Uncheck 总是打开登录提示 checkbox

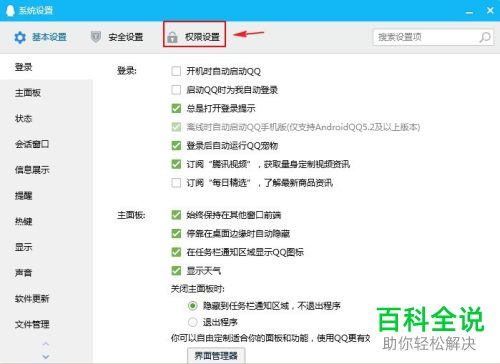pyautogui.click(x=176, y=108)
